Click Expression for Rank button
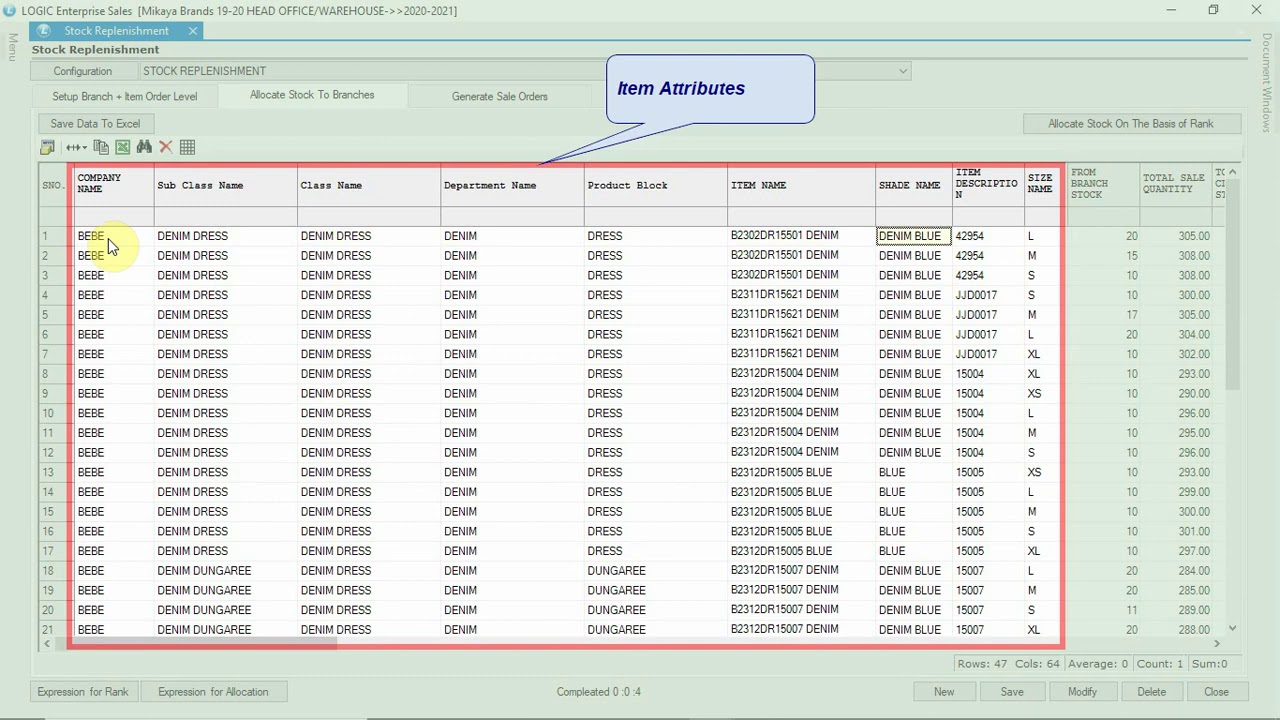Screen dimensions: 1280x720 click(x=83, y=692)
